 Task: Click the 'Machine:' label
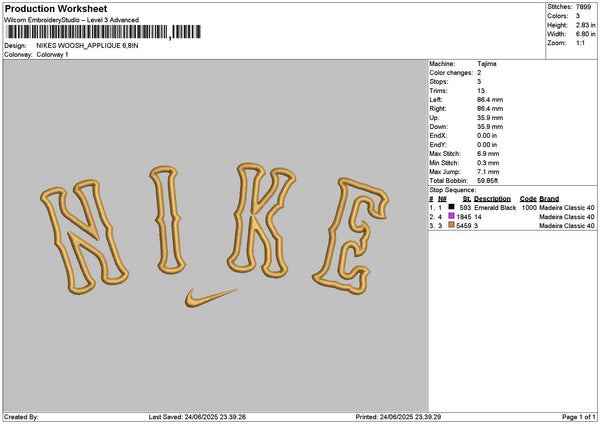click(442, 64)
